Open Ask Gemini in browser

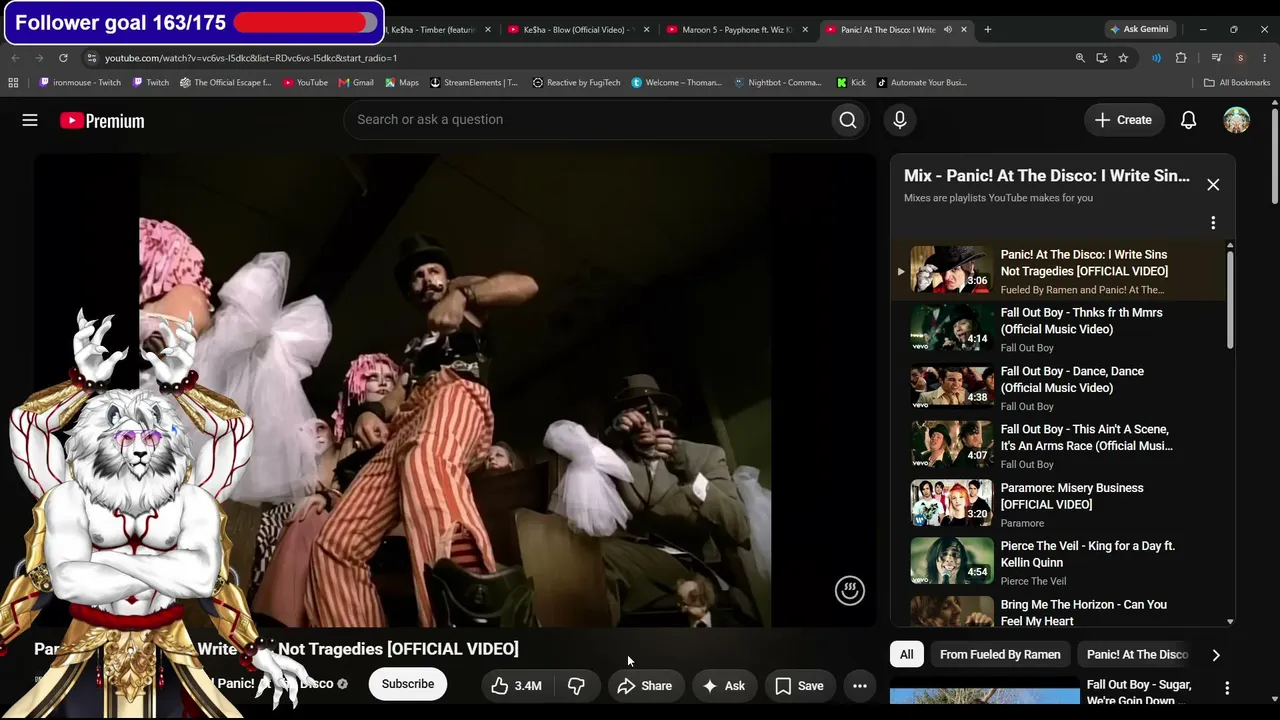click(1140, 29)
